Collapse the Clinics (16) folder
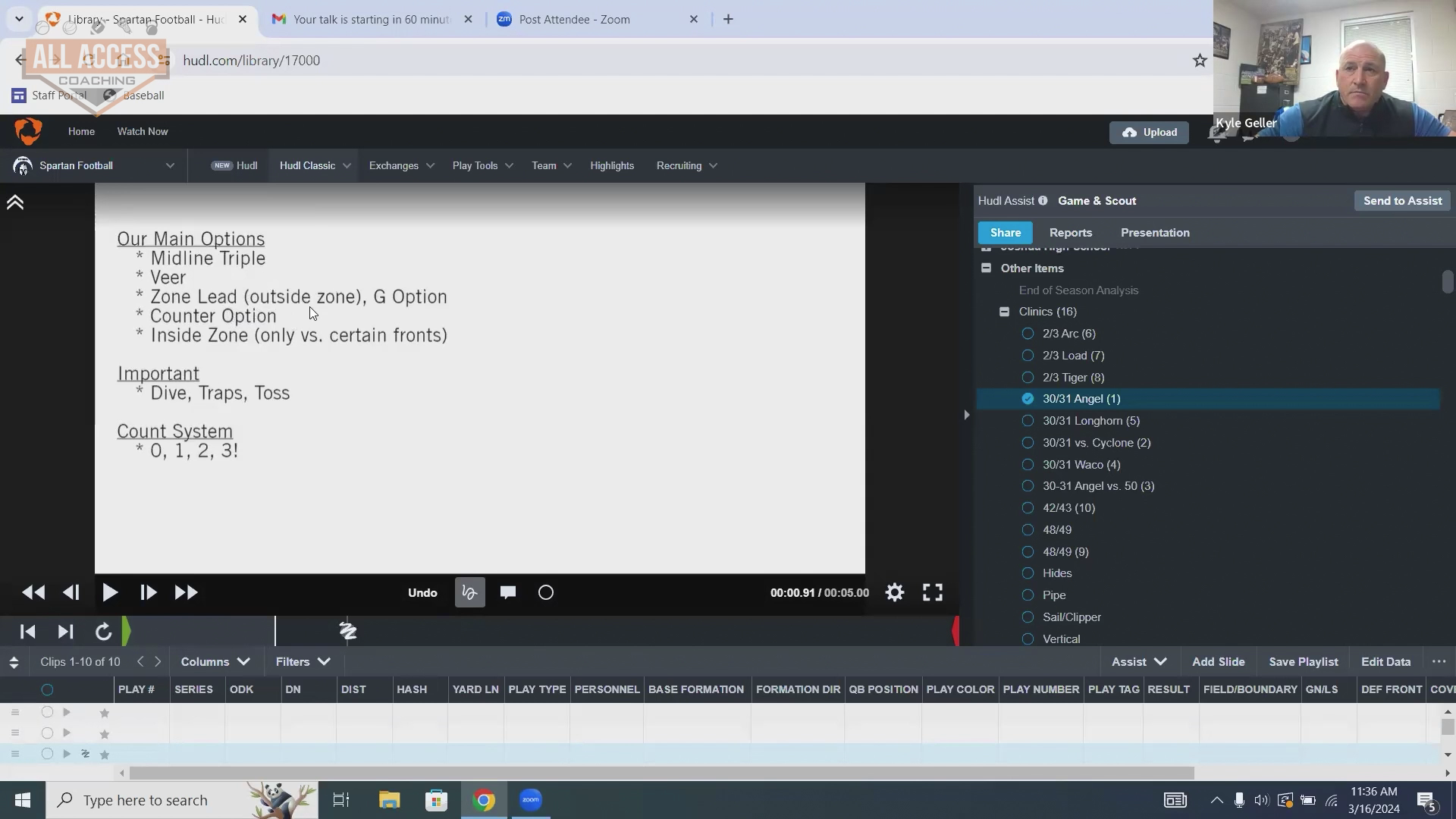Screen dimensions: 1456x819 (1004, 312)
